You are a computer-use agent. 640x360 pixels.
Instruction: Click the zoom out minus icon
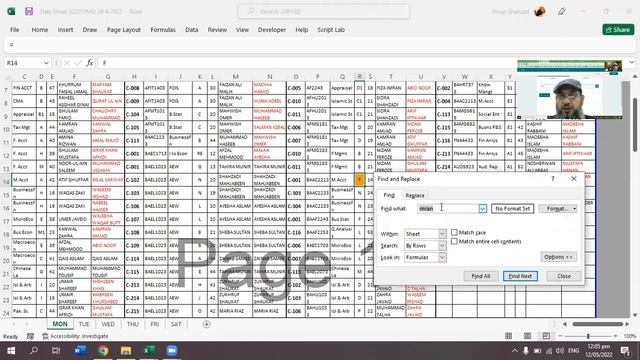560,336
